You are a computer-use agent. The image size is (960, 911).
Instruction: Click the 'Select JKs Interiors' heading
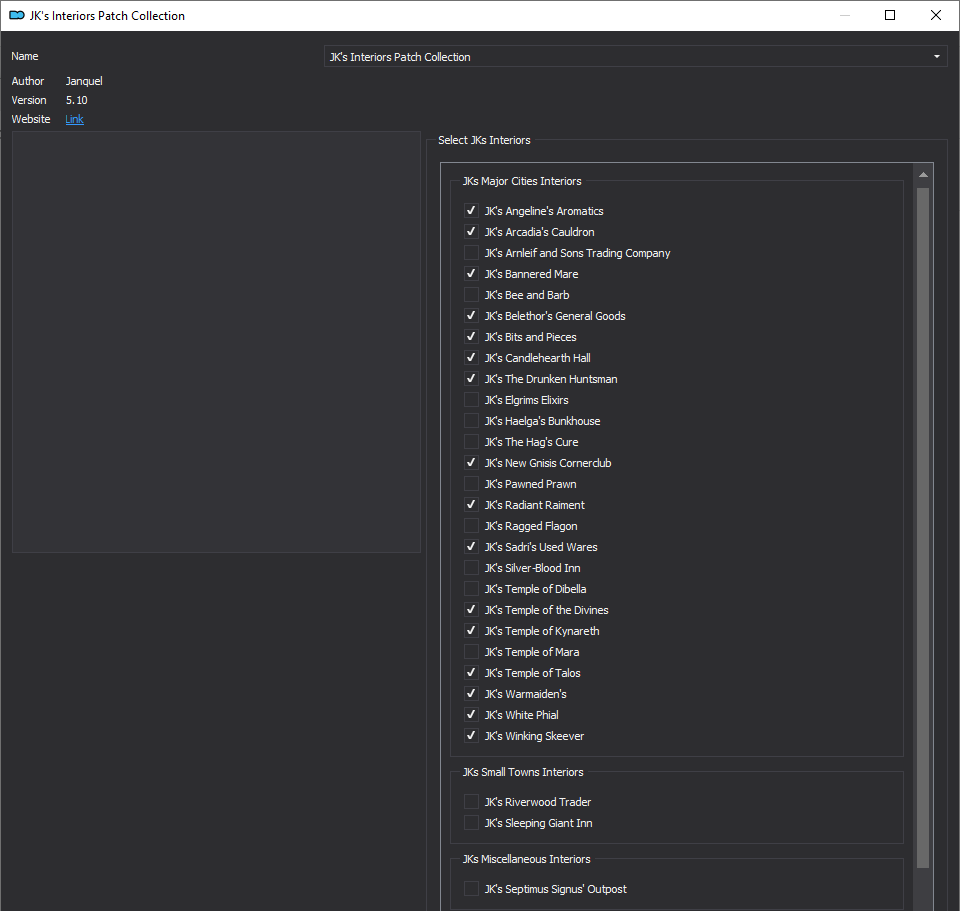coord(484,140)
